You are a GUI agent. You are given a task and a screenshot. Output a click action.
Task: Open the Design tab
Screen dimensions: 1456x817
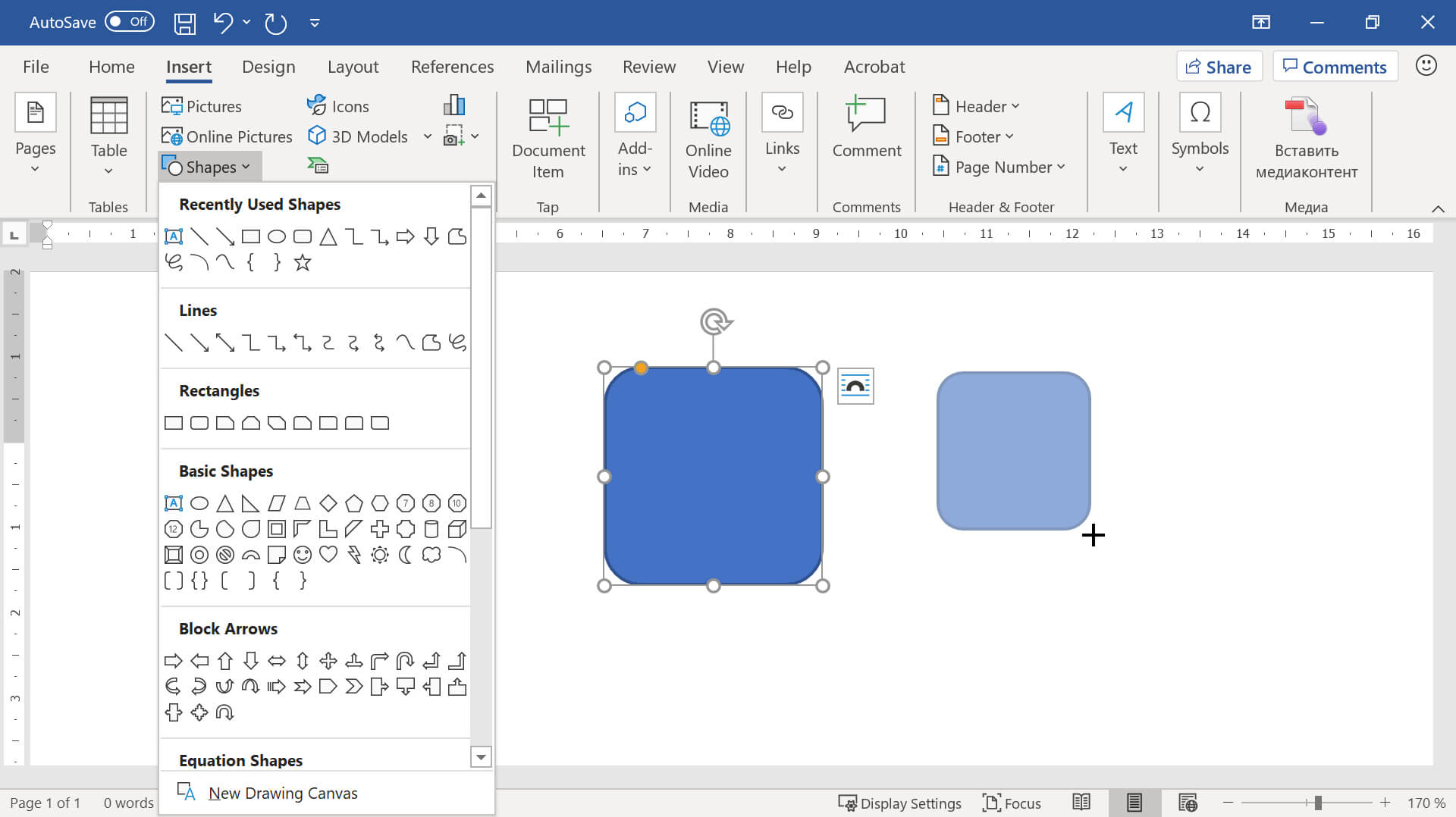(x=268, y=67)
